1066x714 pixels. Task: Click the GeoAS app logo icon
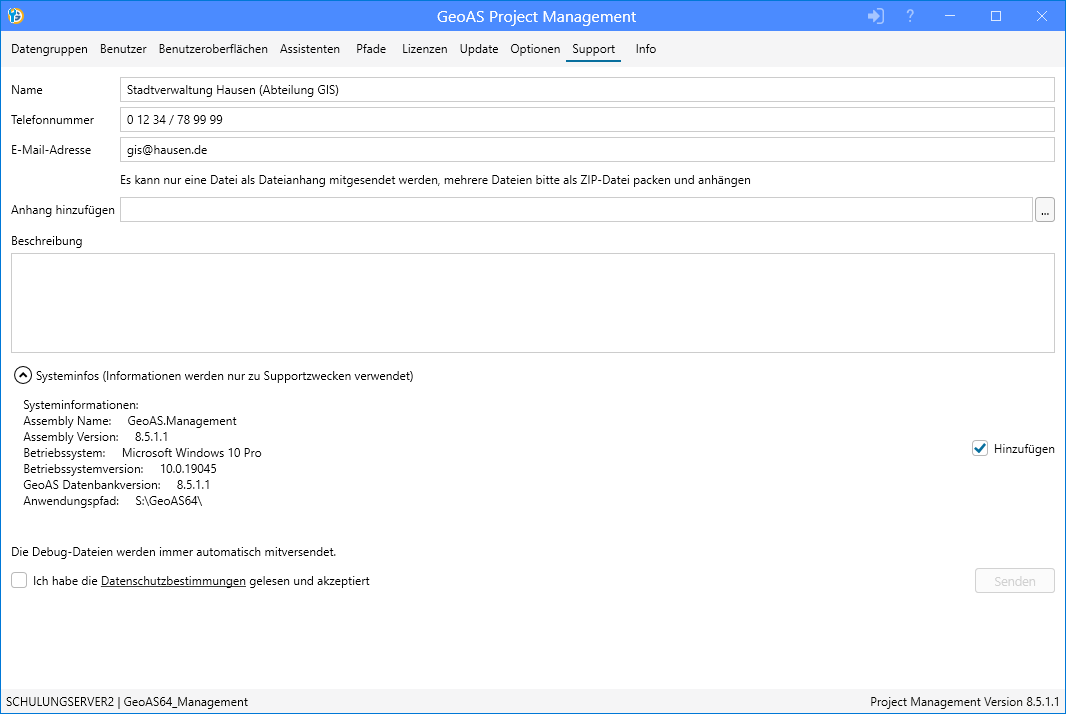[16, 16]
